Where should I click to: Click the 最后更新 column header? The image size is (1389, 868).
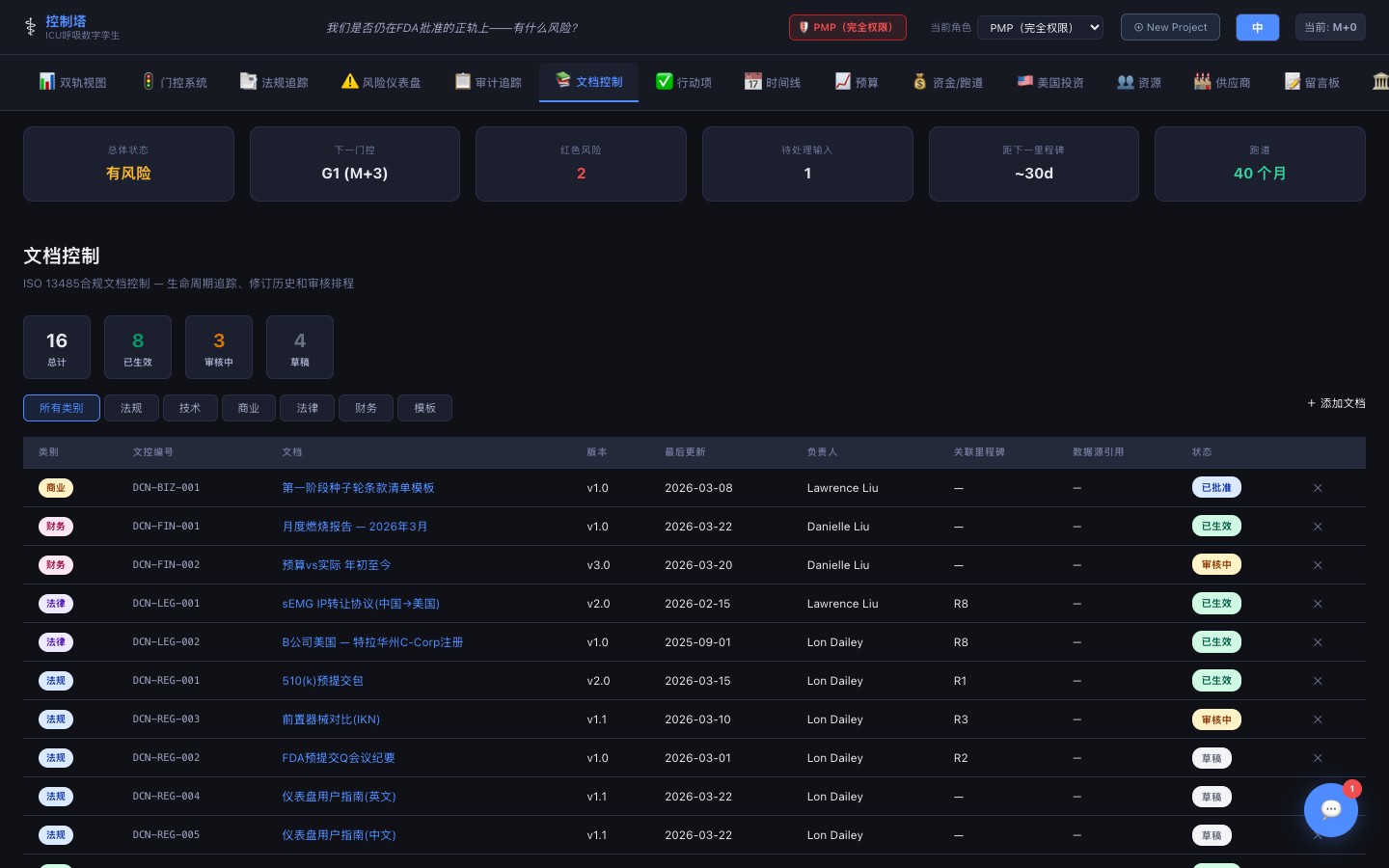pyautogui.click(x=685, y=452)
